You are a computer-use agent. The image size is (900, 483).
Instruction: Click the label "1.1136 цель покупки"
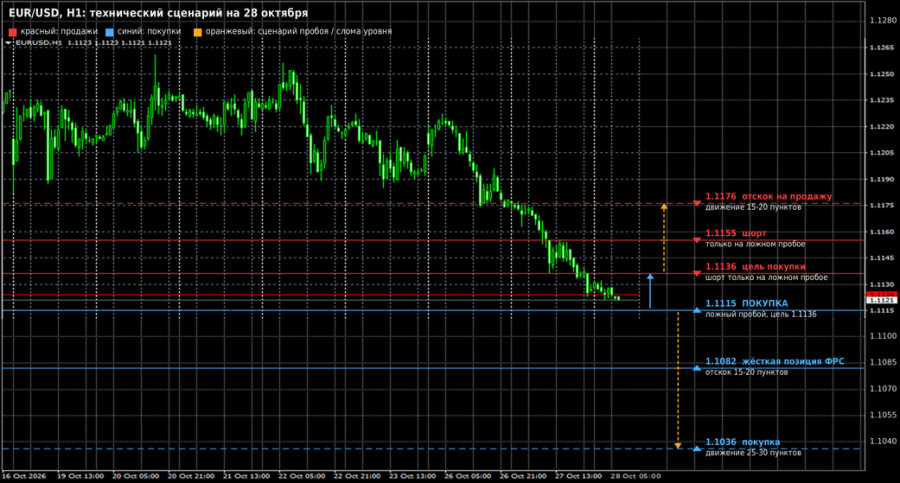coord(755,266)
